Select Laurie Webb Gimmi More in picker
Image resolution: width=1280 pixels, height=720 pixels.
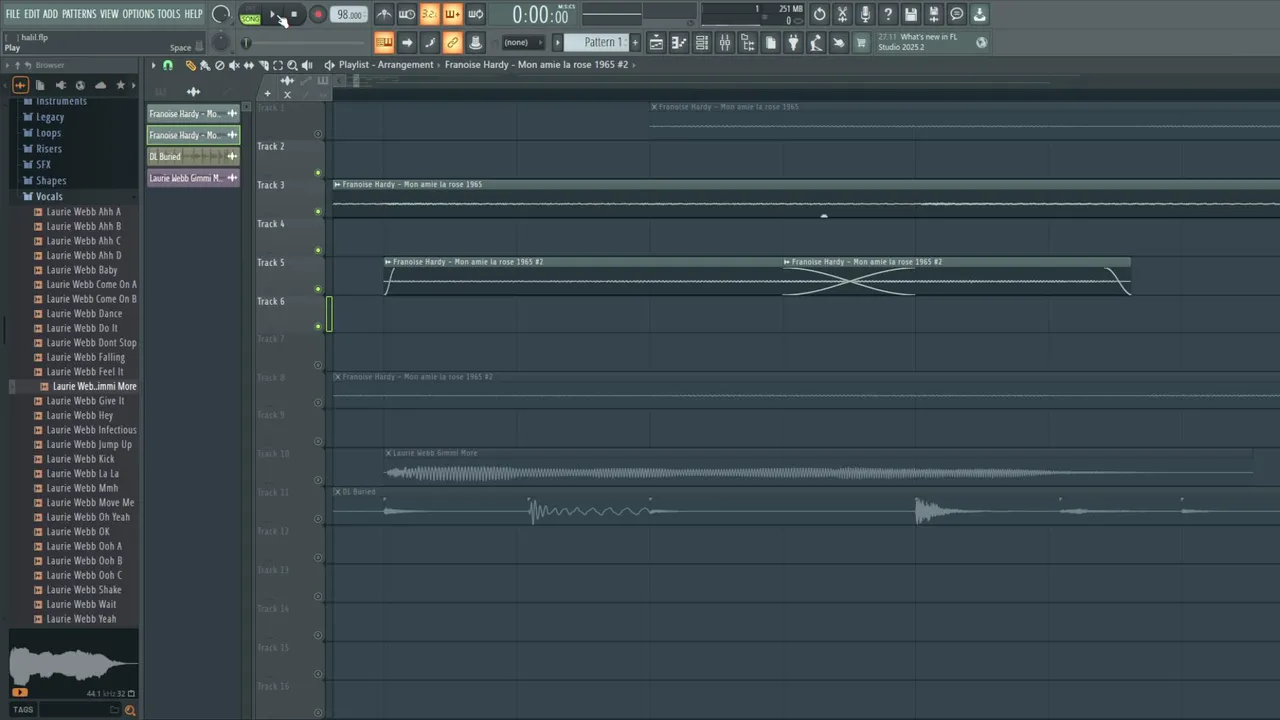tap(193, 178)
